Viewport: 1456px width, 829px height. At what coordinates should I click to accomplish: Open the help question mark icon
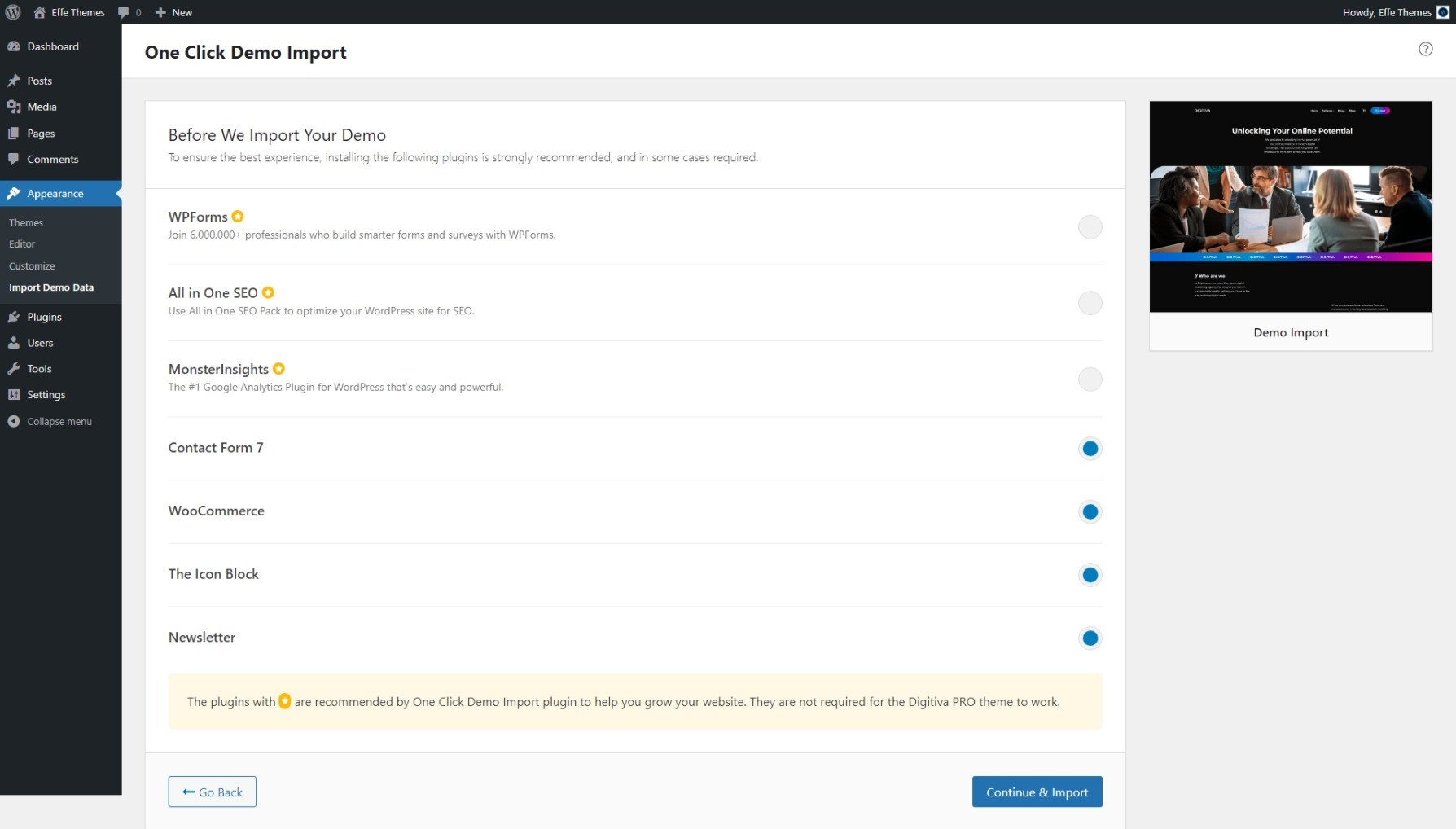pos(1425,49)
